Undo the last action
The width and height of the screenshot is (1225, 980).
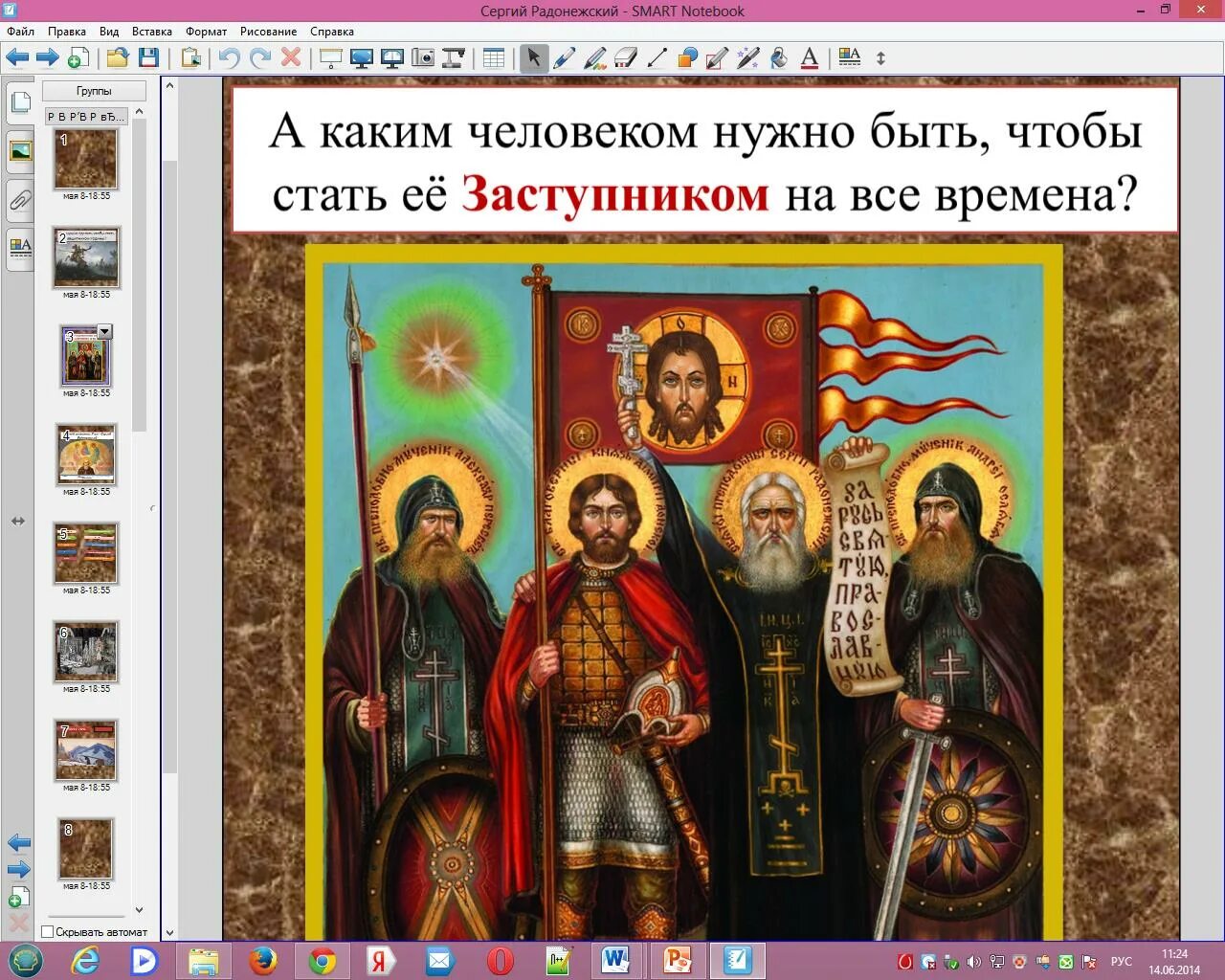229,58
